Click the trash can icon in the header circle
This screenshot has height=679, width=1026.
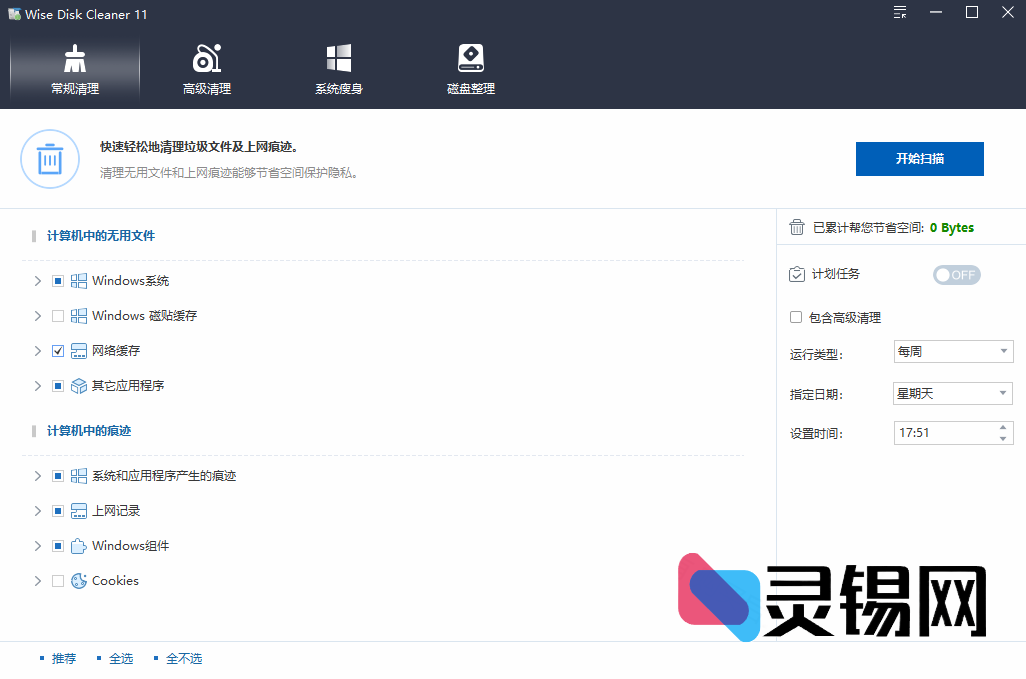coord(50,158)
